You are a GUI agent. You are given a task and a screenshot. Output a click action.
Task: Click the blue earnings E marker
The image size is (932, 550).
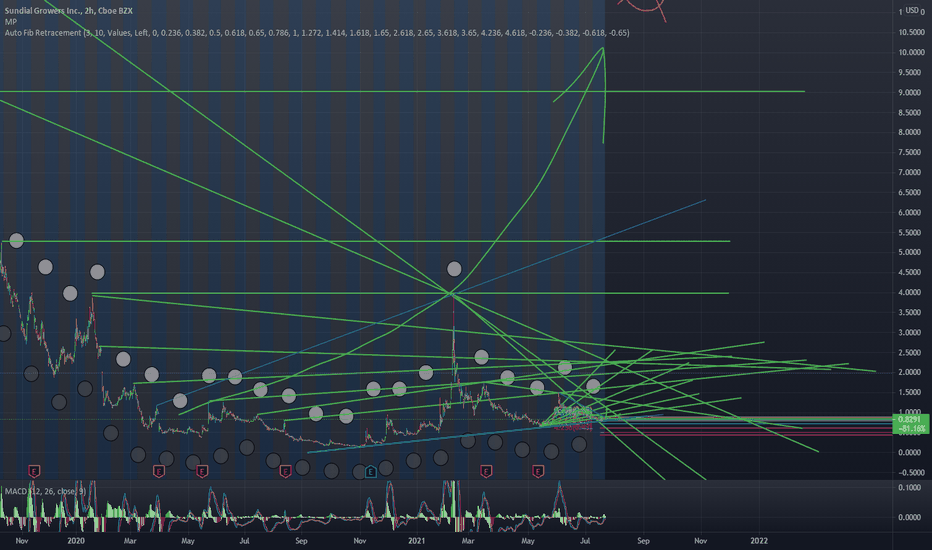point(370,472)
